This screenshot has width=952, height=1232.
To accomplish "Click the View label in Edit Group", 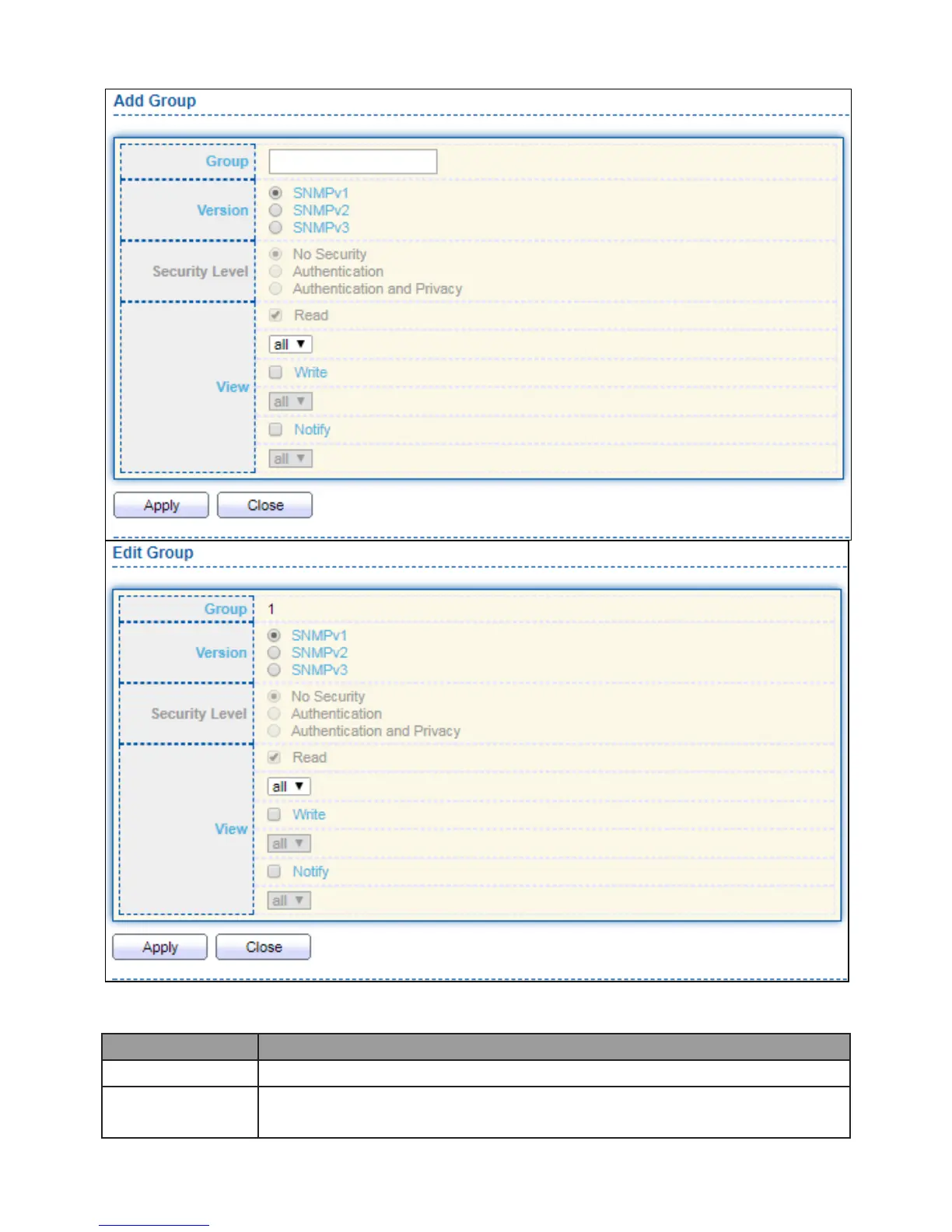I will 231,829.
